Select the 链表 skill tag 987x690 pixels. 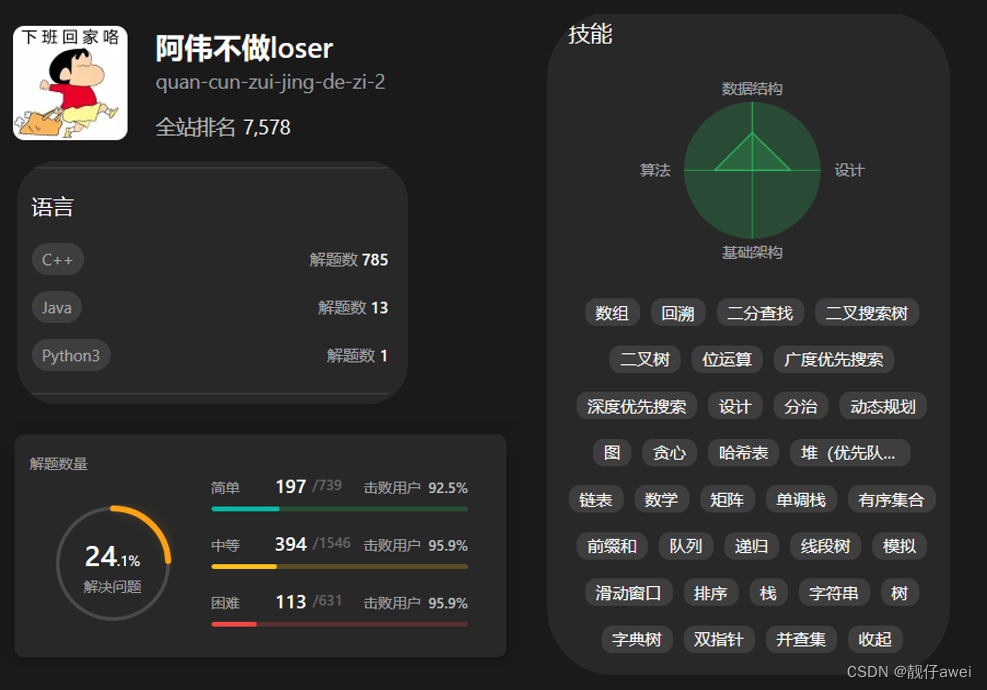tap(595, 499)
